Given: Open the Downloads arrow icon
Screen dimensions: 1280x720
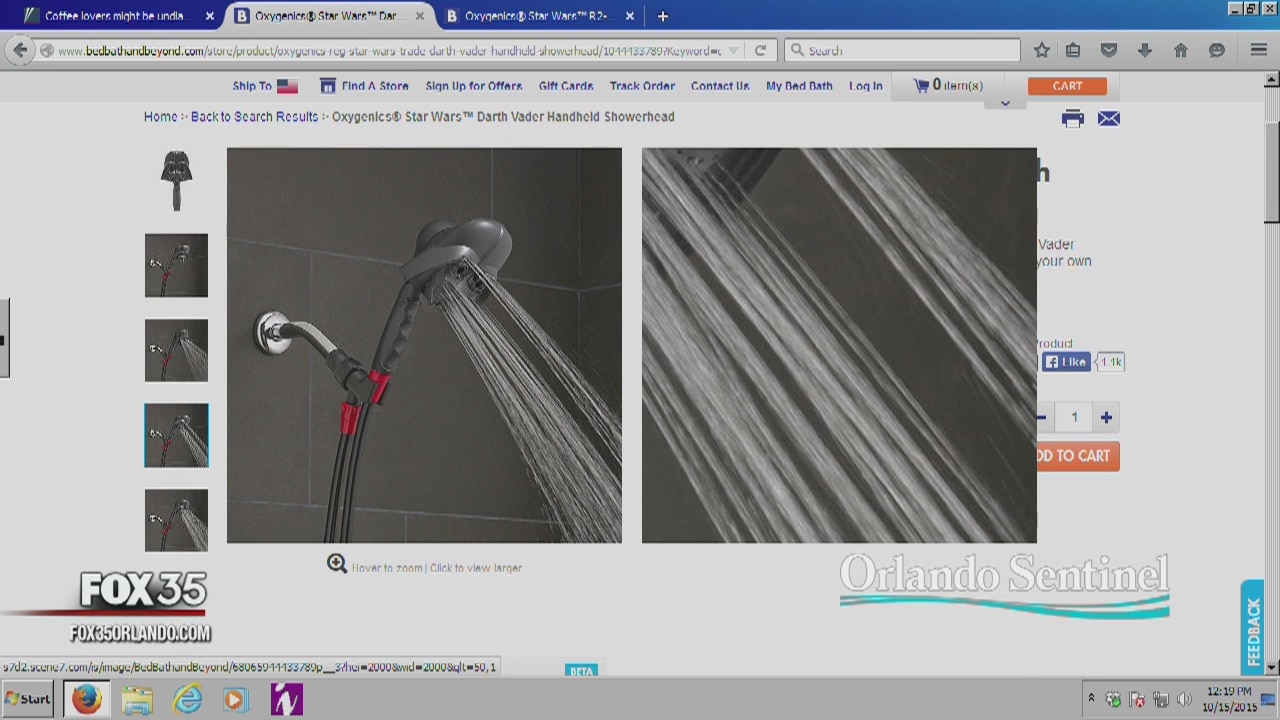Looking at the screenshot, I should point(1145,50).
